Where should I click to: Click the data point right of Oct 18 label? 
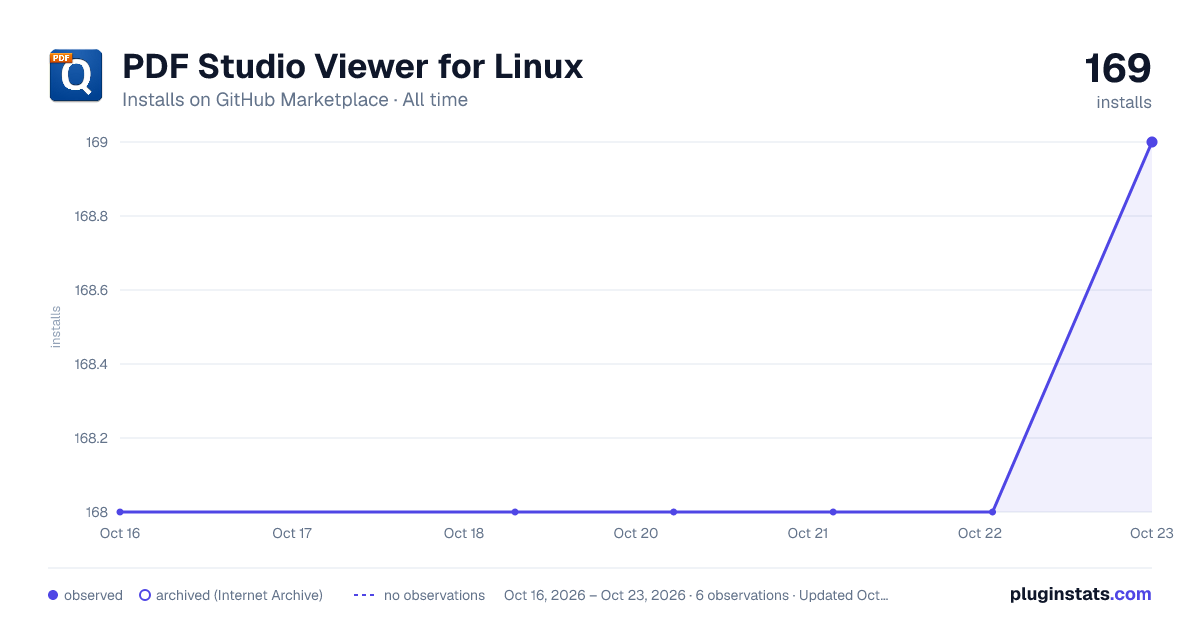click(x=515, y=512)
